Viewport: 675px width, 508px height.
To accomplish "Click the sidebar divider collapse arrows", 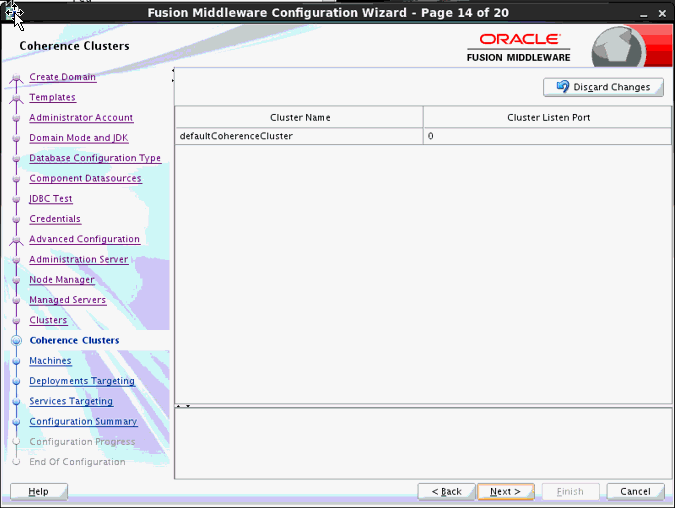I will coord(173,75).
